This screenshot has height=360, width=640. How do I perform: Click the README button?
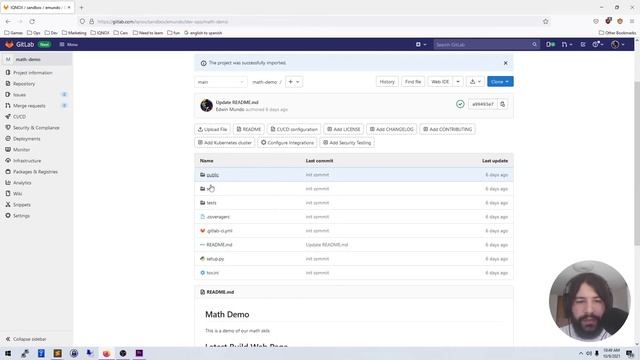pos(249,129)
